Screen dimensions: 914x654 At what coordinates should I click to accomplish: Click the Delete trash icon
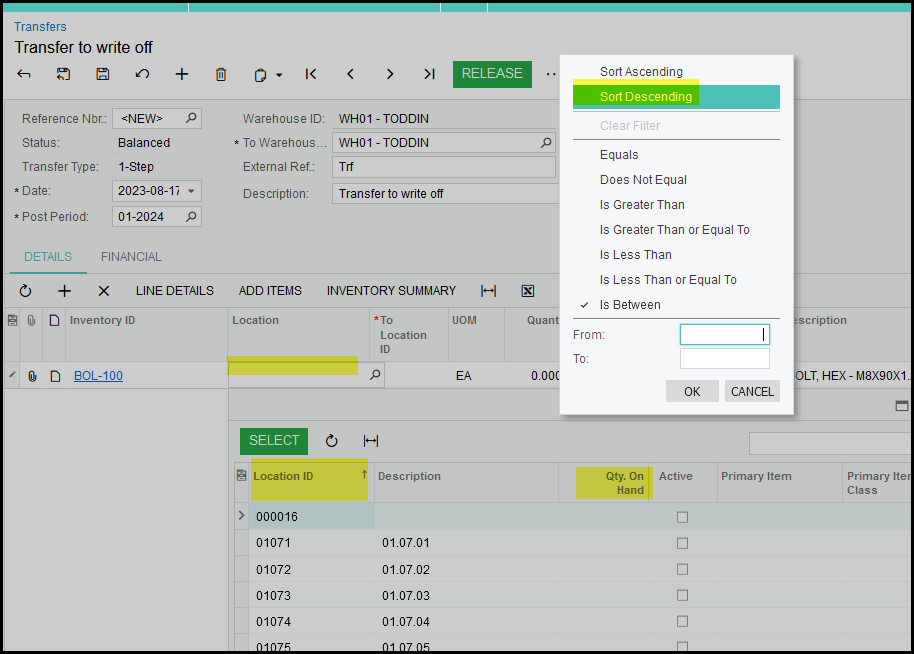click(221, 74)
